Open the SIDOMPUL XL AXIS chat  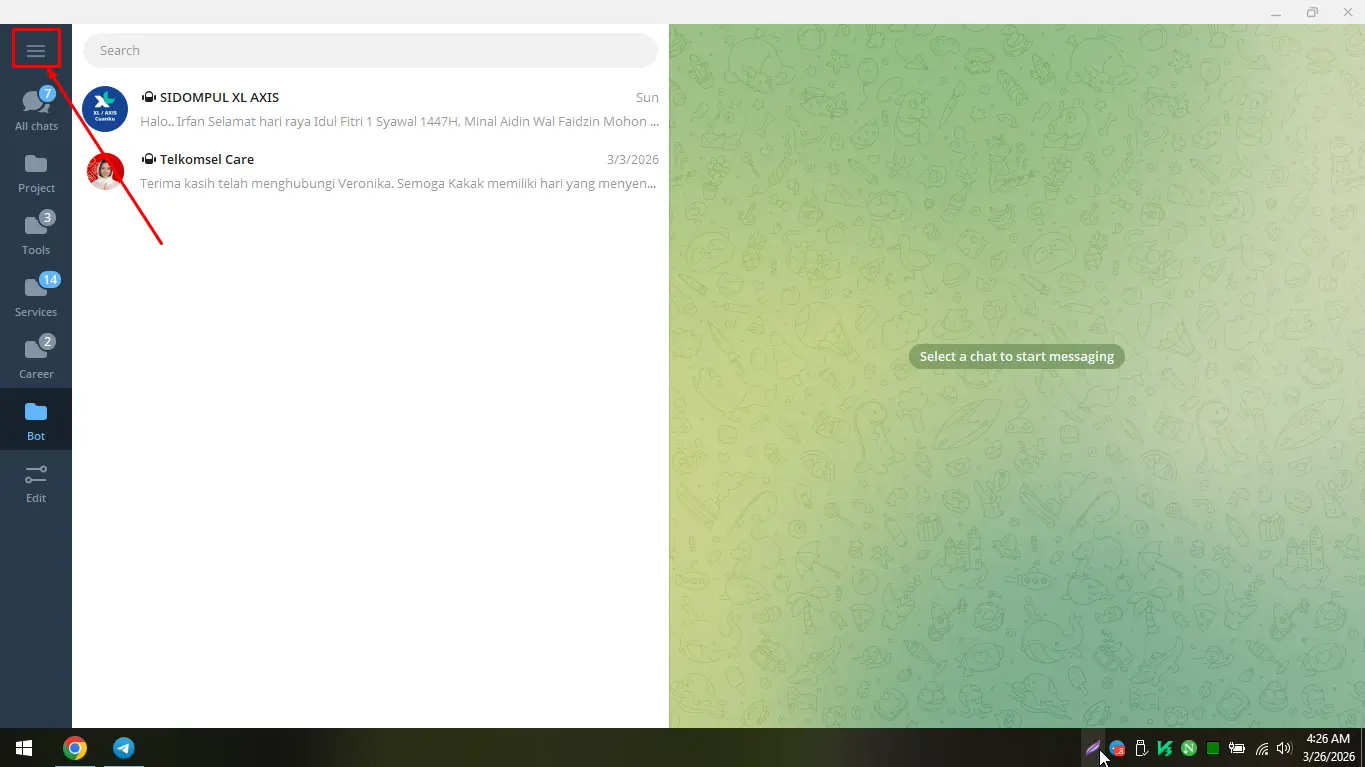400,109
